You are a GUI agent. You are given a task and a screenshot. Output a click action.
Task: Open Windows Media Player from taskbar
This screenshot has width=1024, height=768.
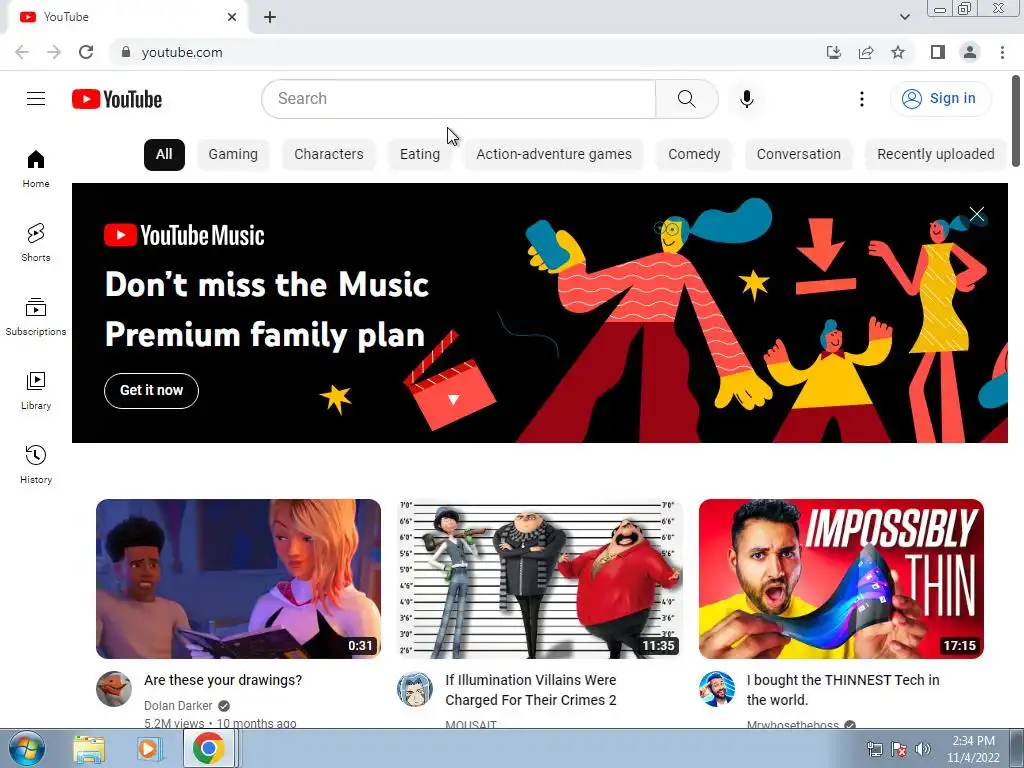pyautogui.click(x=149, y=749)
